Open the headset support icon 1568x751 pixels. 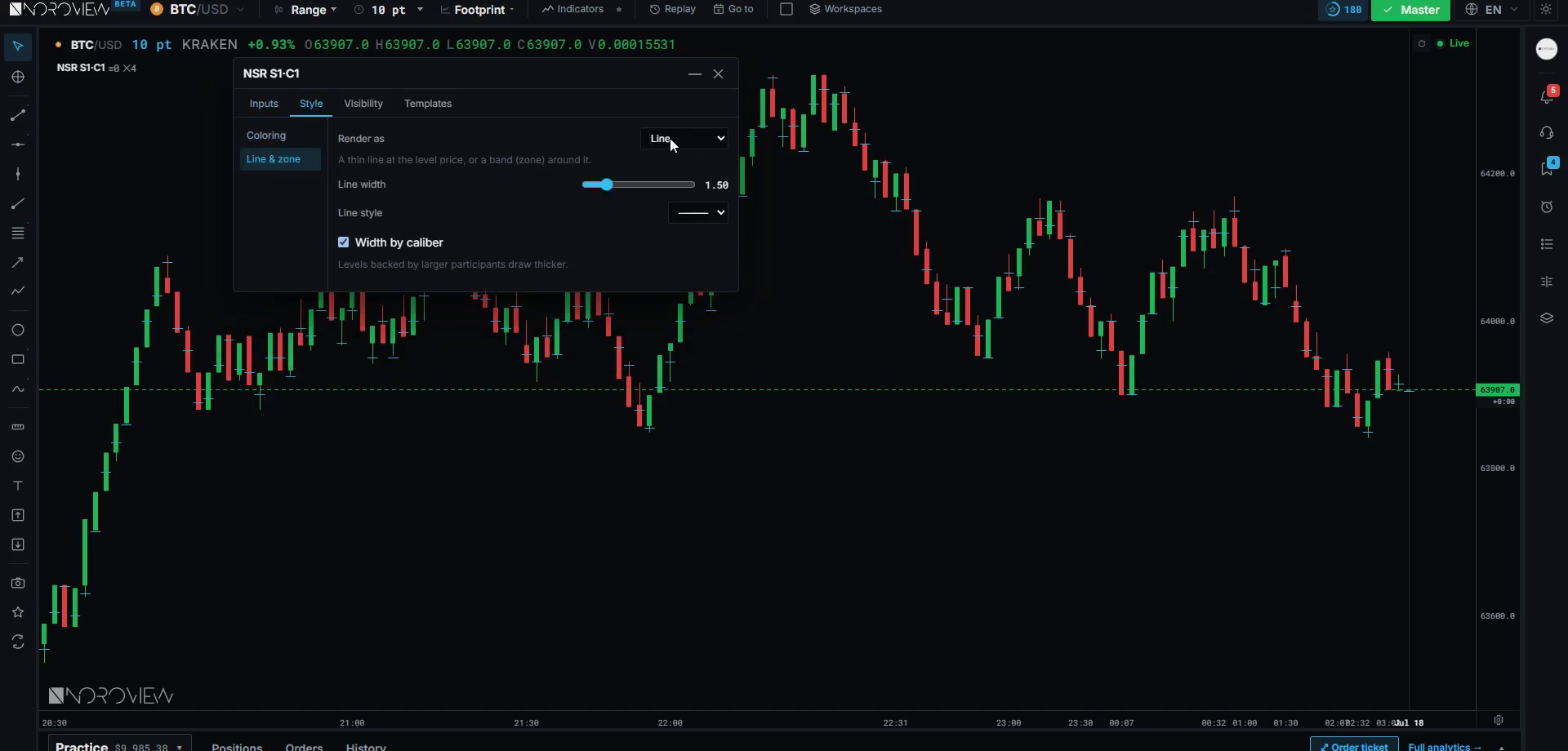click(1547, 133)
